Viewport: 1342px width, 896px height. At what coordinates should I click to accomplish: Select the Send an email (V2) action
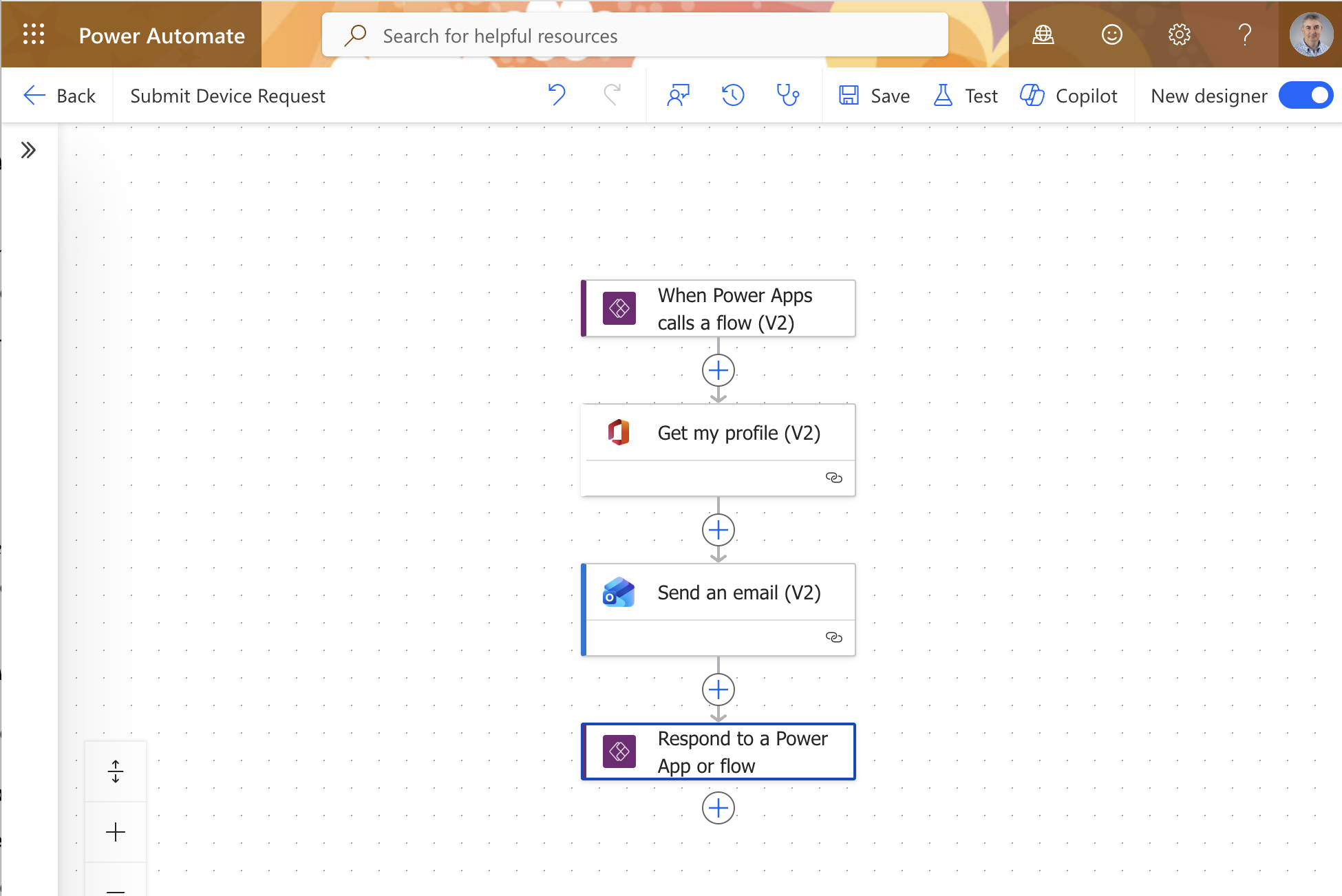718,609
